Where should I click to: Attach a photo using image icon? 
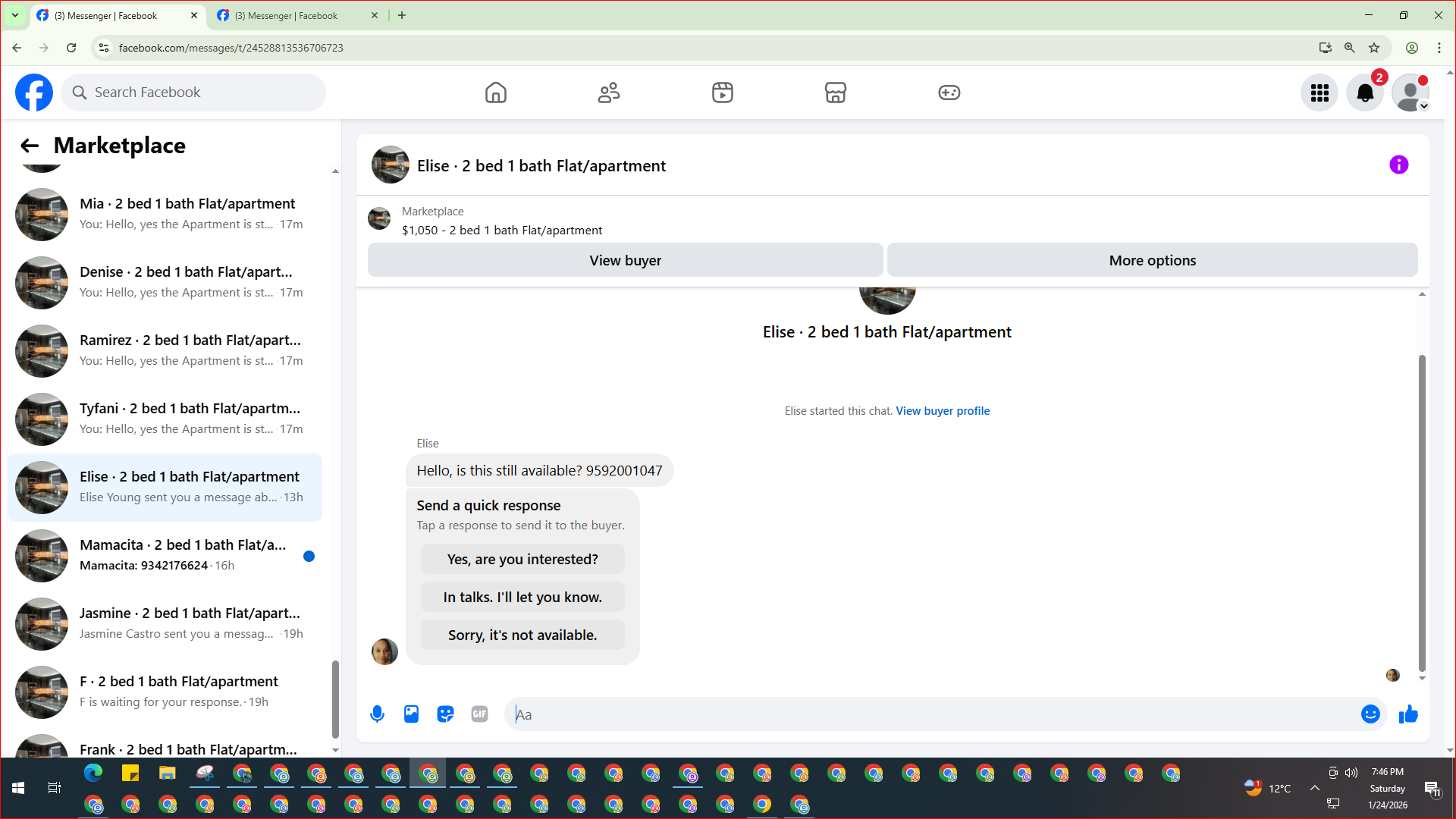[x=411, y=714]
